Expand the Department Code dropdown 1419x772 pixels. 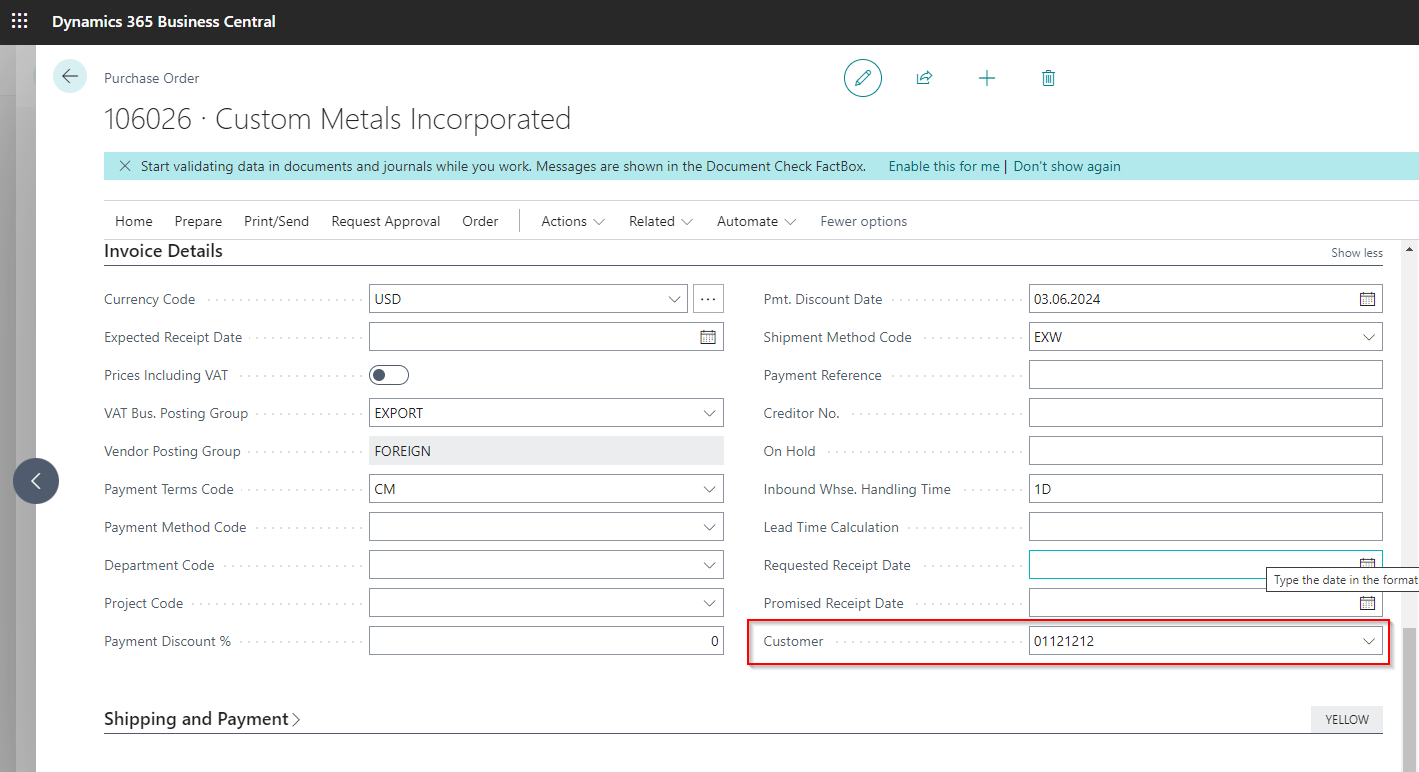tap(710, 565)
